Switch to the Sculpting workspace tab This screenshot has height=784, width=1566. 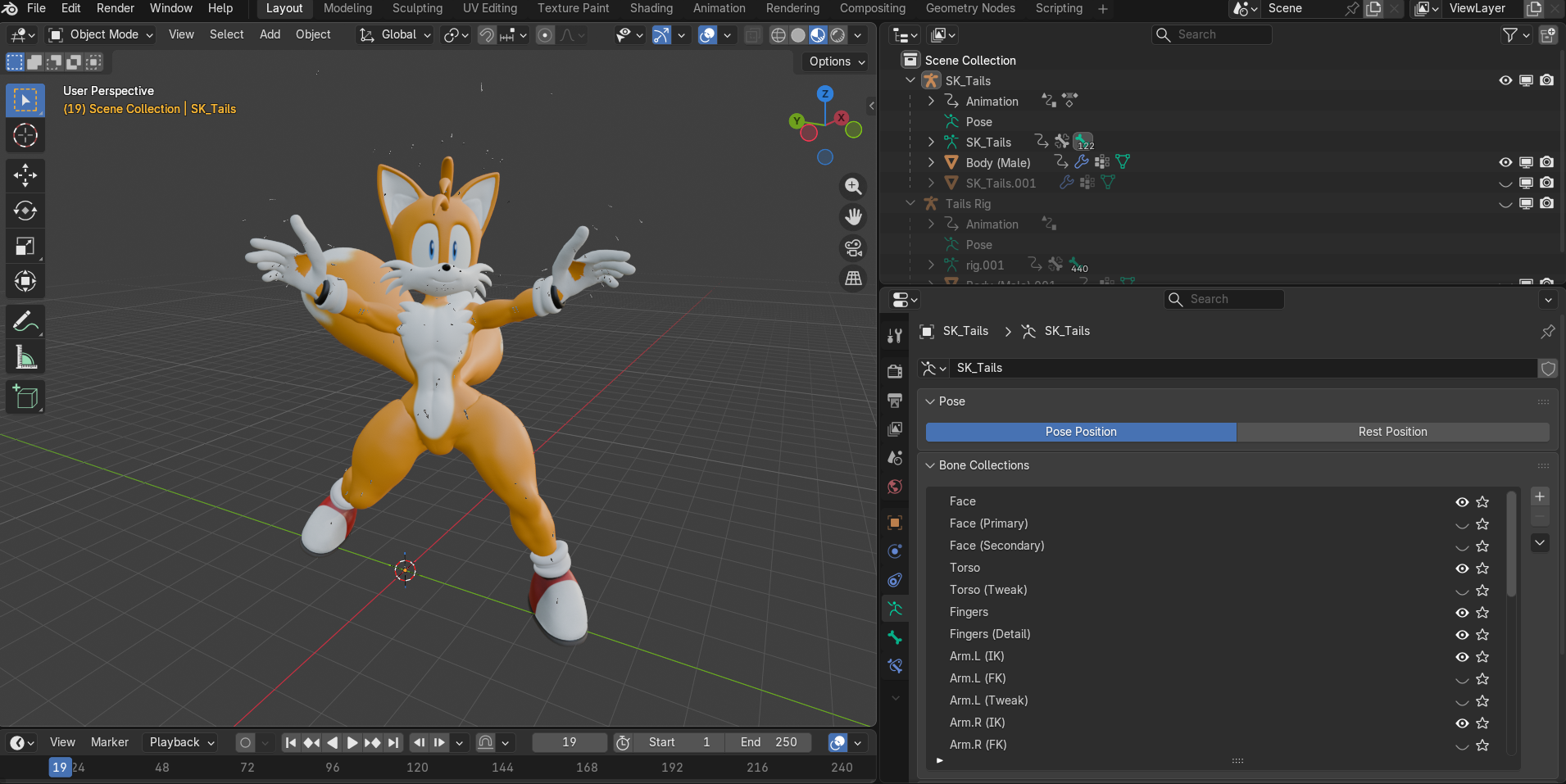pos(417,8)
